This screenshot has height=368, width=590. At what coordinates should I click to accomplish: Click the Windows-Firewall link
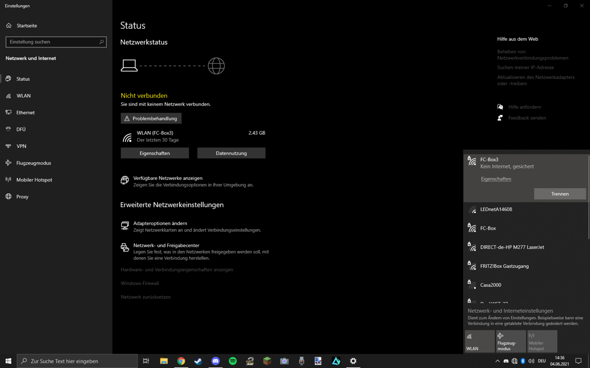(140, 283)
